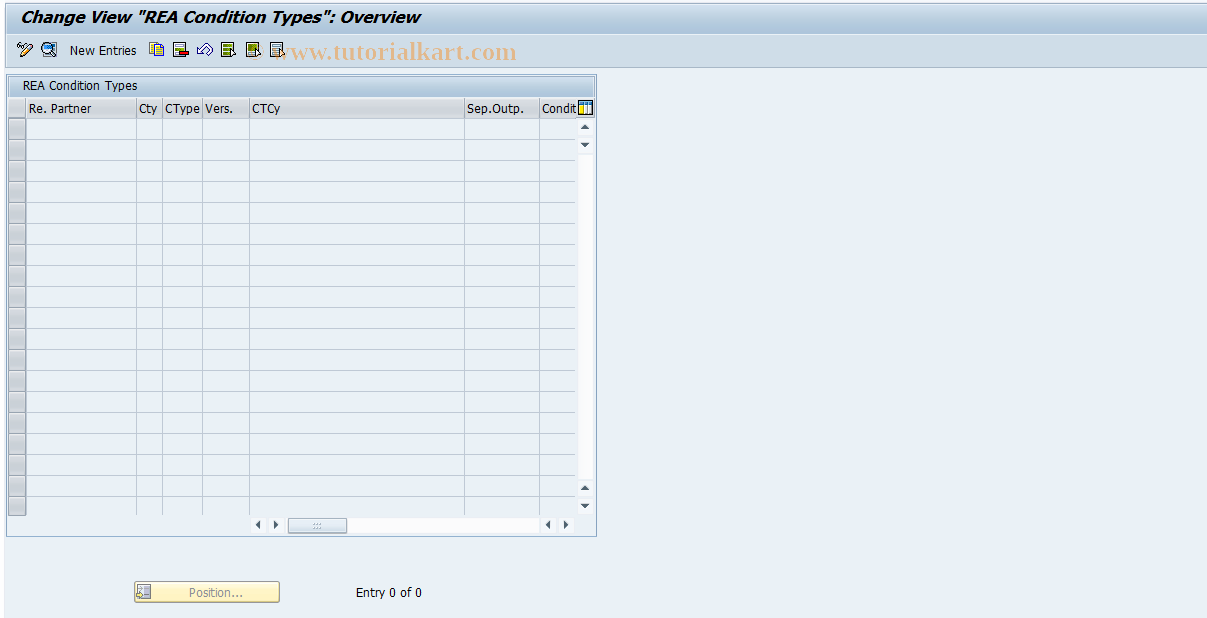Click first row Re. Partner cell
This screenshot has width=1207, height=618.
(81, 129)
